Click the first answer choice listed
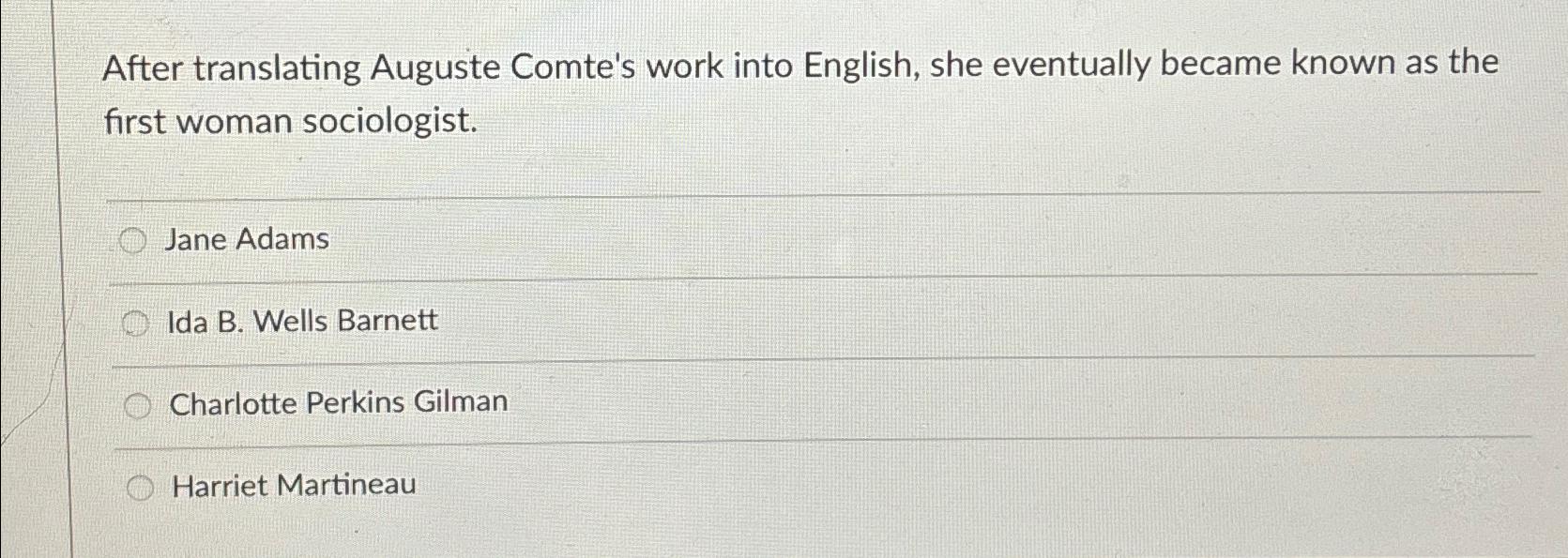Viewport: 1568px width, 558px height. (245, 238)
